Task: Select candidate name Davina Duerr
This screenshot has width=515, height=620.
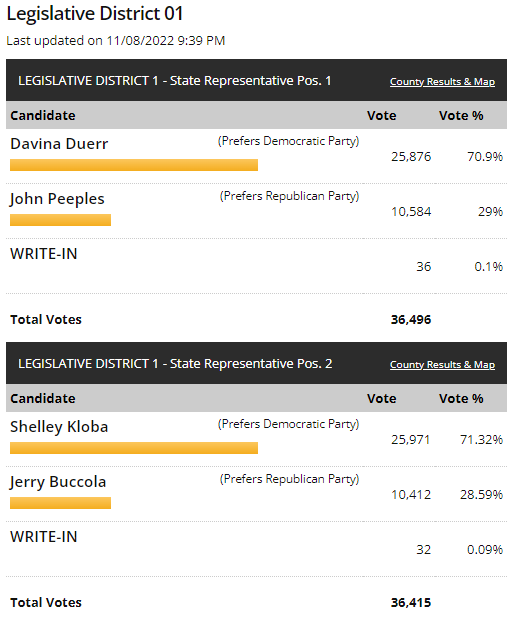Action: pyautogui.click(x=59, y=144)
